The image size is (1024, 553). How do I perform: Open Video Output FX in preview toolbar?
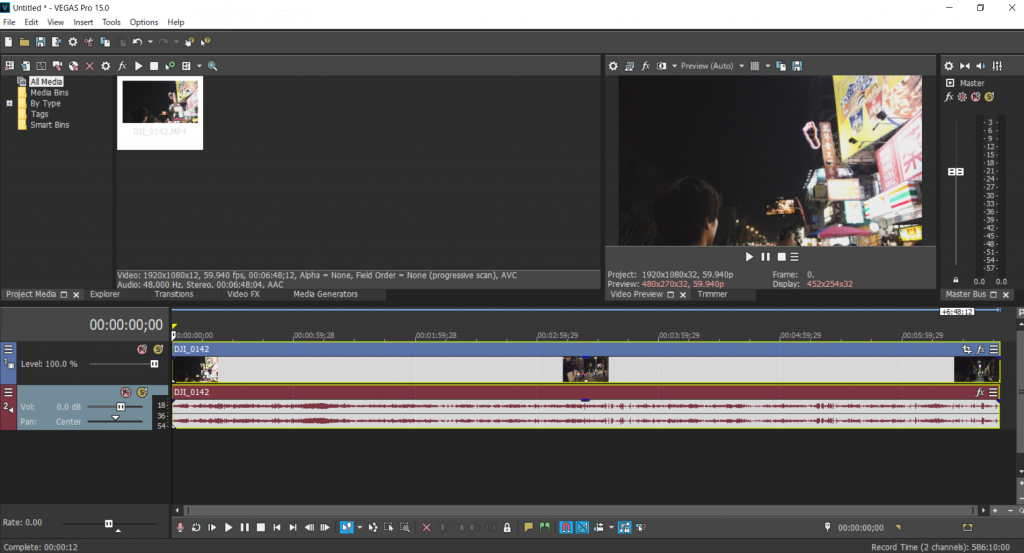pyautogui.click(x=645, y=66)
